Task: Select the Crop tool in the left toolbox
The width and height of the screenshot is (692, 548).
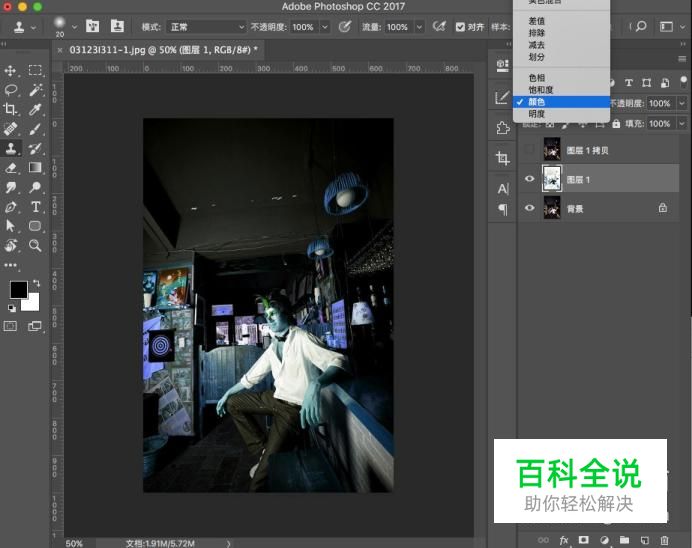Action: pyautogui.click(x=10, y=109)
